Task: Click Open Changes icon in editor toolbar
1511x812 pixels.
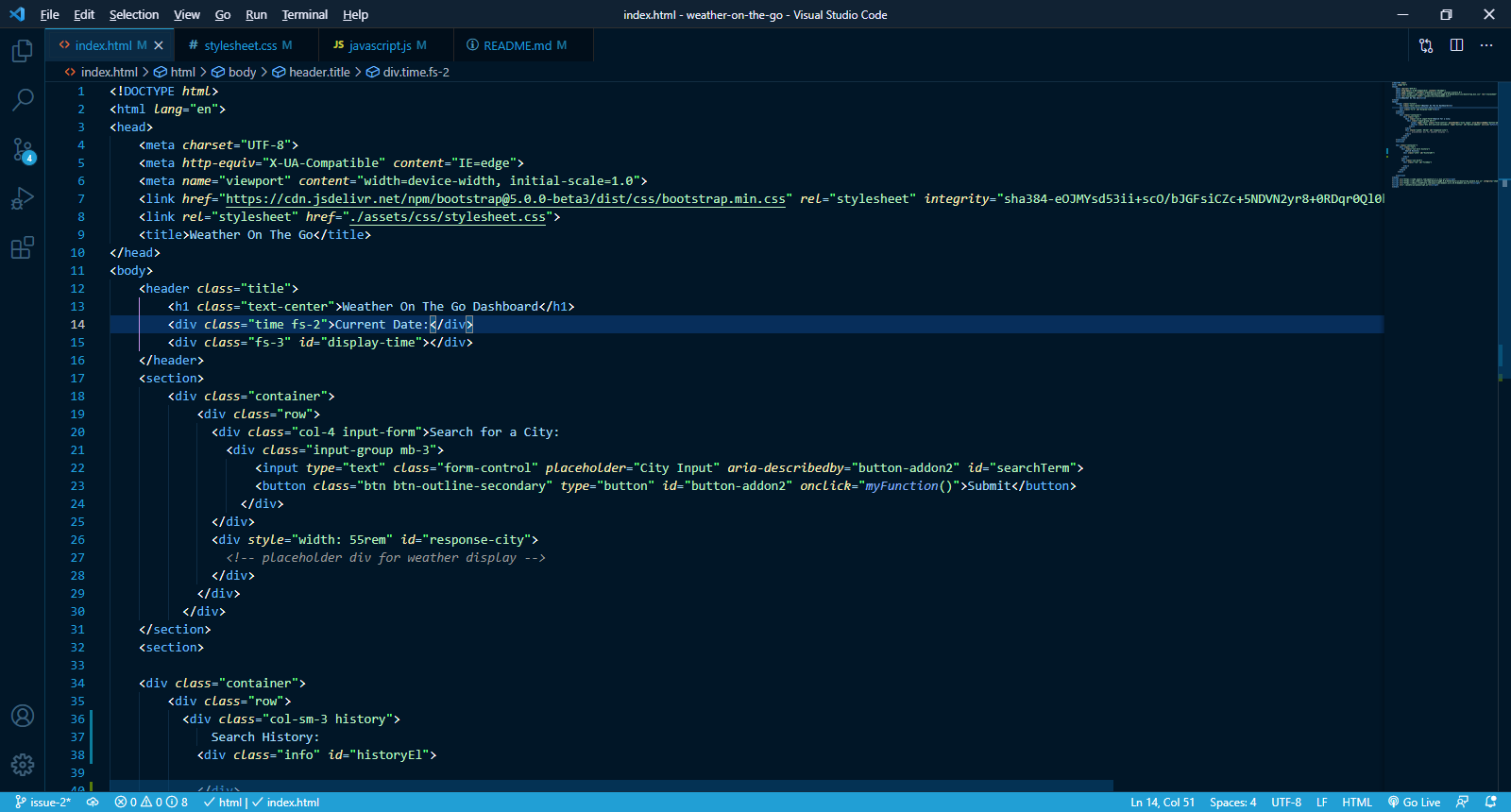Action: (1426, 45)
